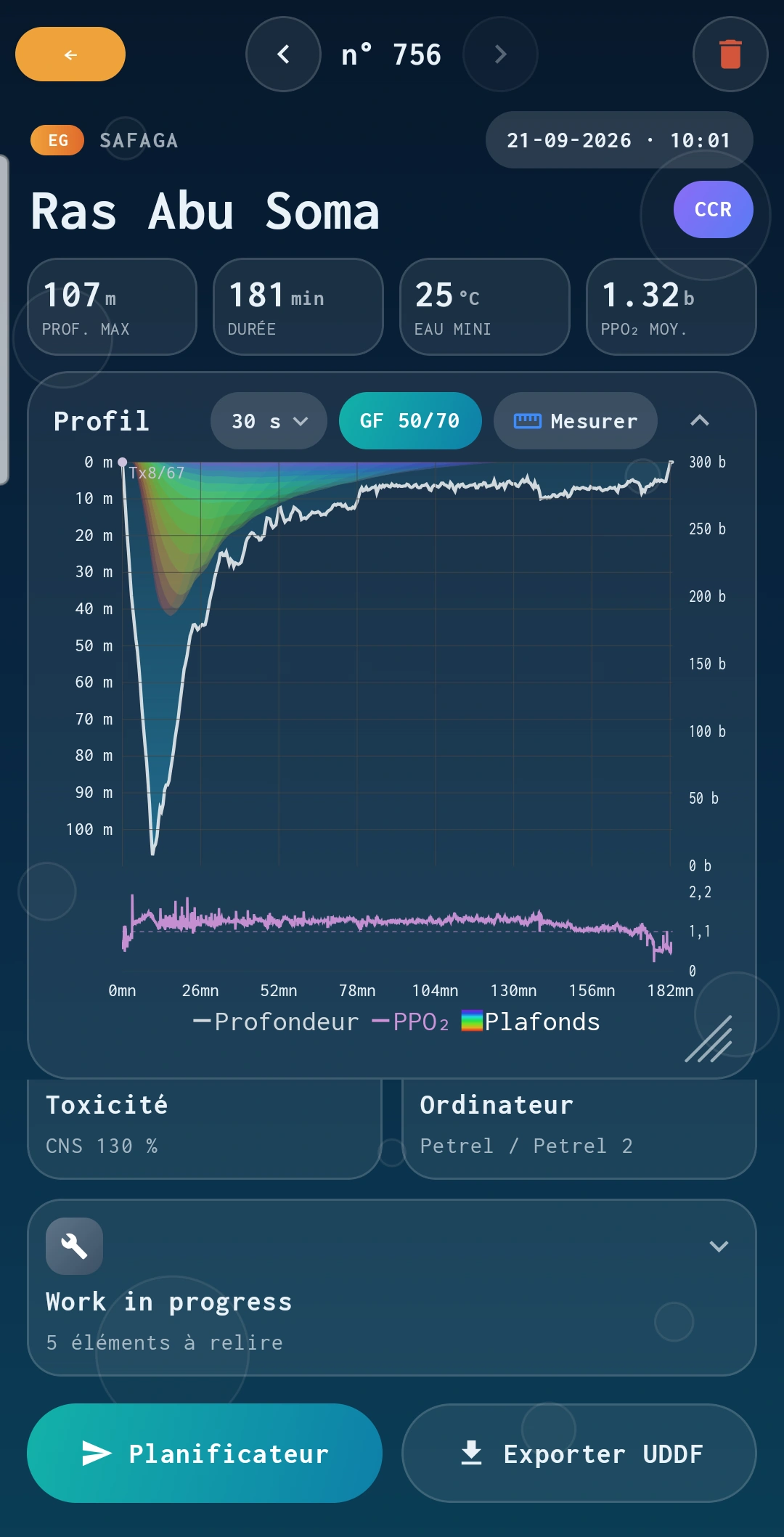Viewport: 784px width, 1537px height.
Task: Click the 300 b pressure axis label
Action: [707, 462]
